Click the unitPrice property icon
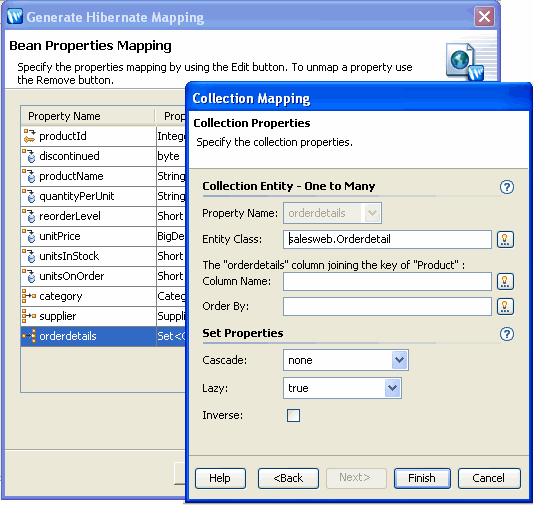 (x=29, y=236)
